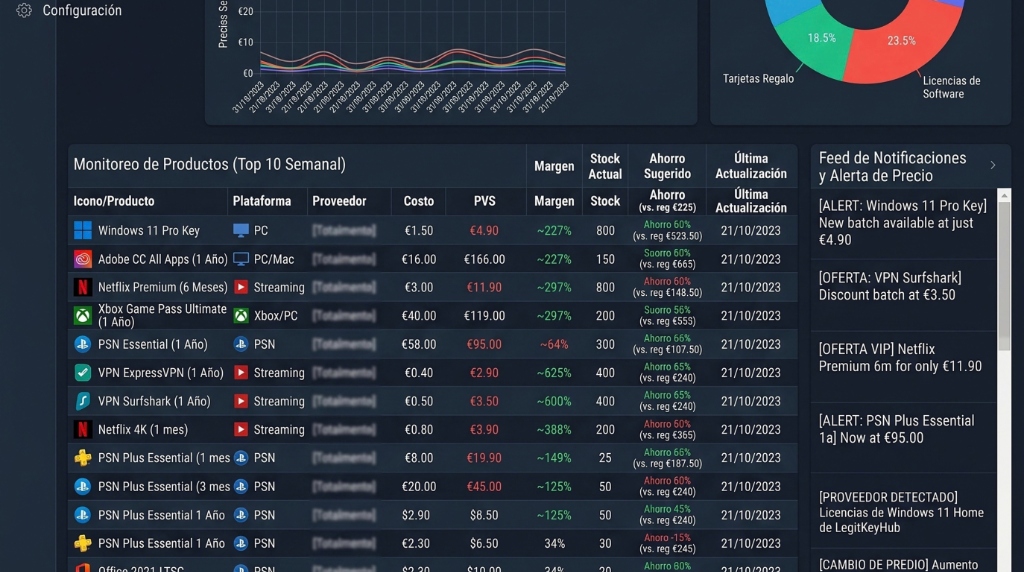The height and width of the screenshot is (572, 1024).
Task: Click the €119.00 PVS cell
Action: (x=484, y=316)
